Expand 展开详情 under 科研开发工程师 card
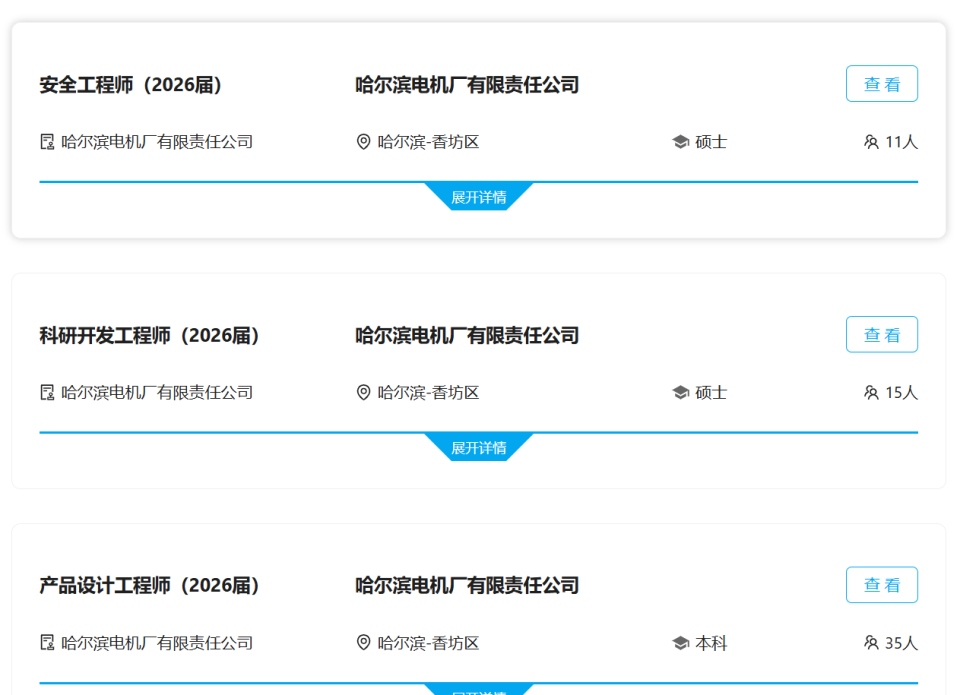Screen dimensions: 960x695 479,447
